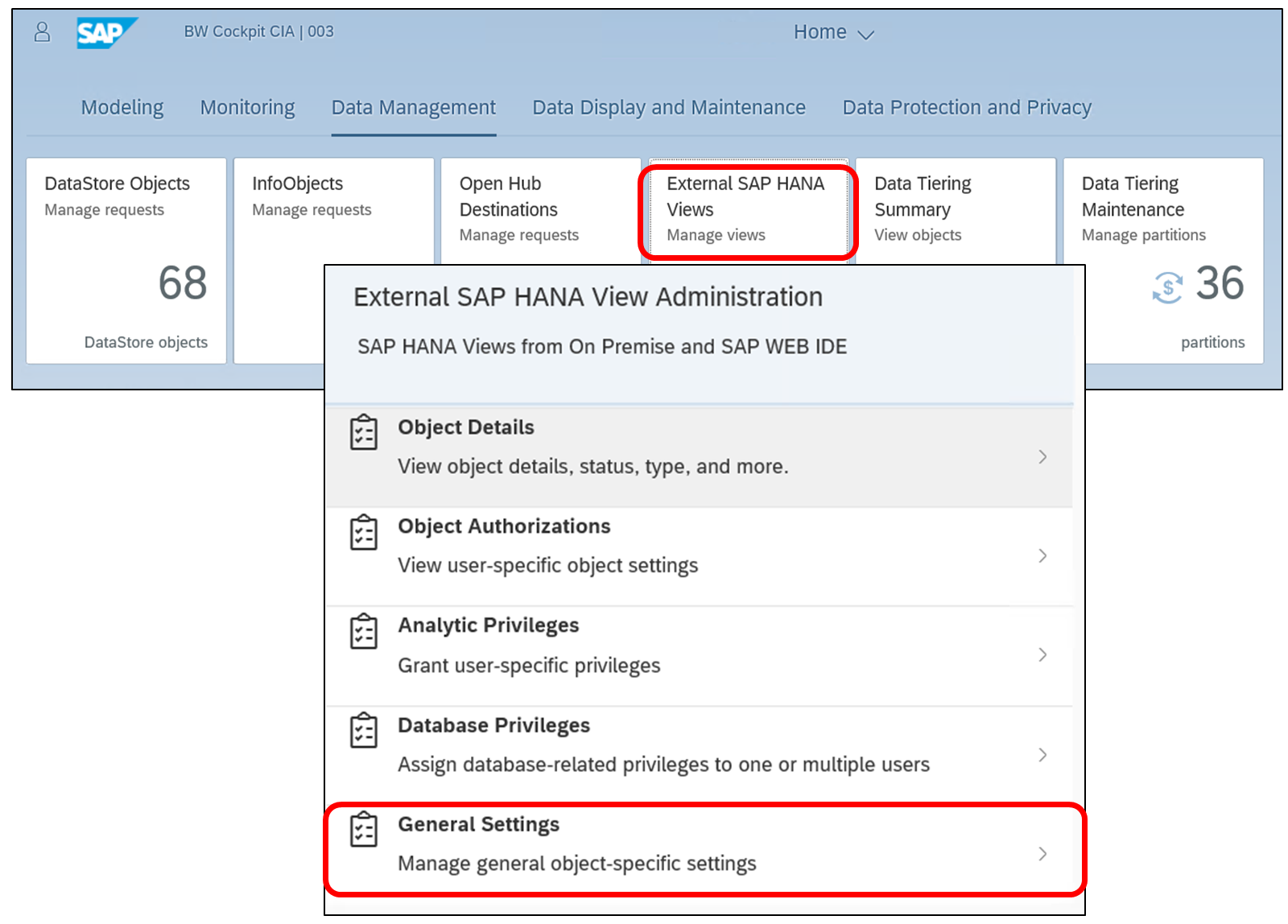Viewport: 1288px width, 924px height.
Task: Open the user profile icon
Action: (43, 31)
